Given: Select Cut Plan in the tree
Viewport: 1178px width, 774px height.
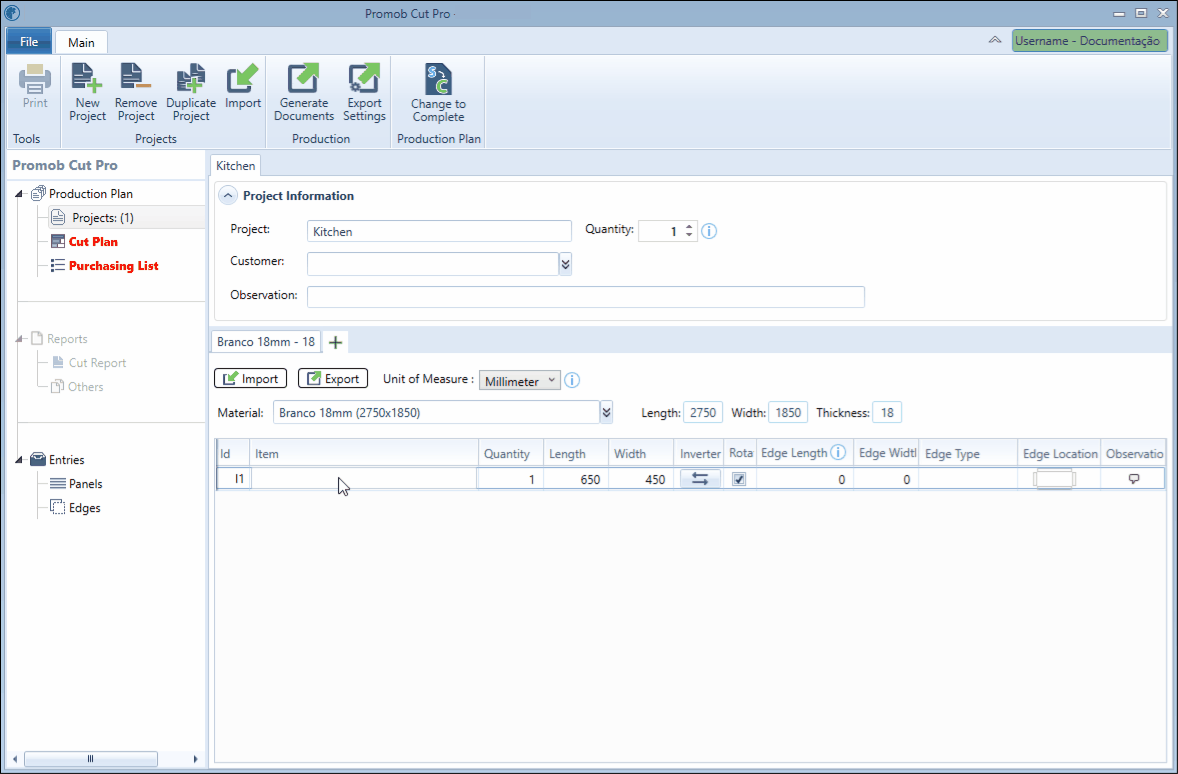Looking at the screenshot, I should tap(93, 242).
